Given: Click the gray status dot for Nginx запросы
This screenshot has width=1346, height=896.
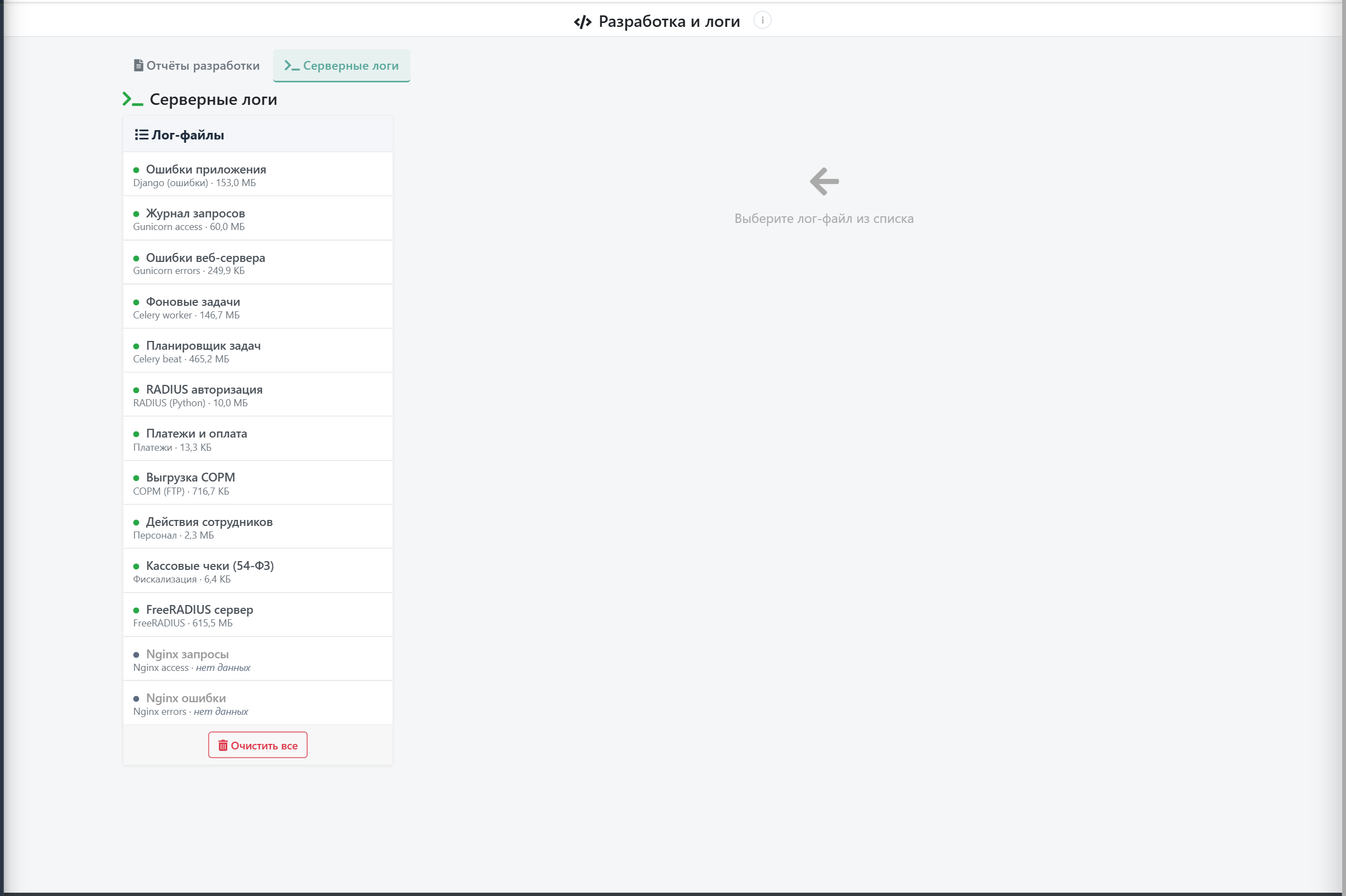Looking at the screenshot, I should point(136,655).
